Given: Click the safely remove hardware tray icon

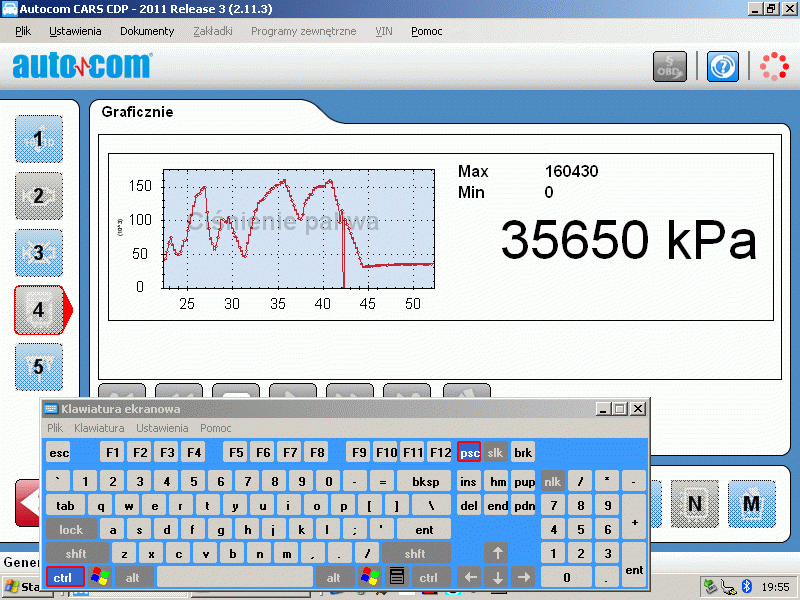Looking at the screenshot, I should (x=710, y=587).
